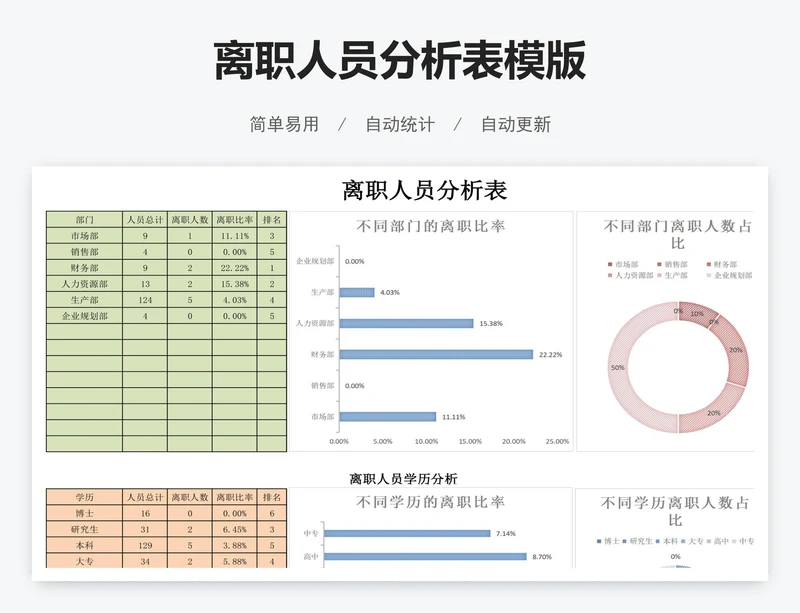Click the 6.45% cell in education table
800x613 pixels.
coord(235,529)
